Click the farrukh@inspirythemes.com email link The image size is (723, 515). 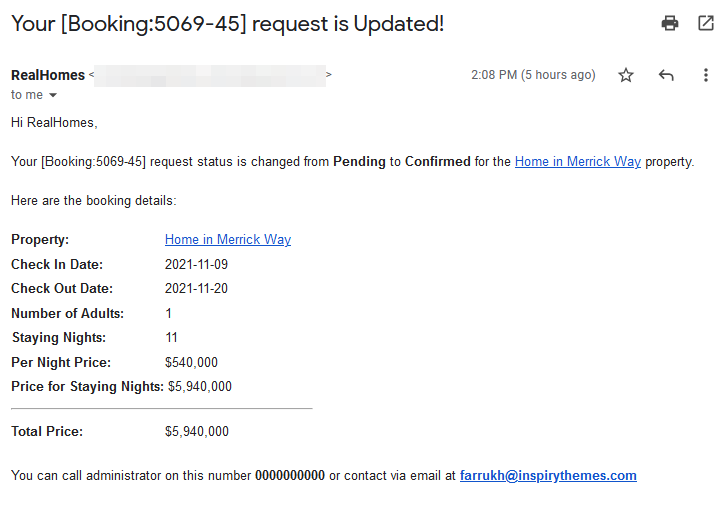[548, 475]
